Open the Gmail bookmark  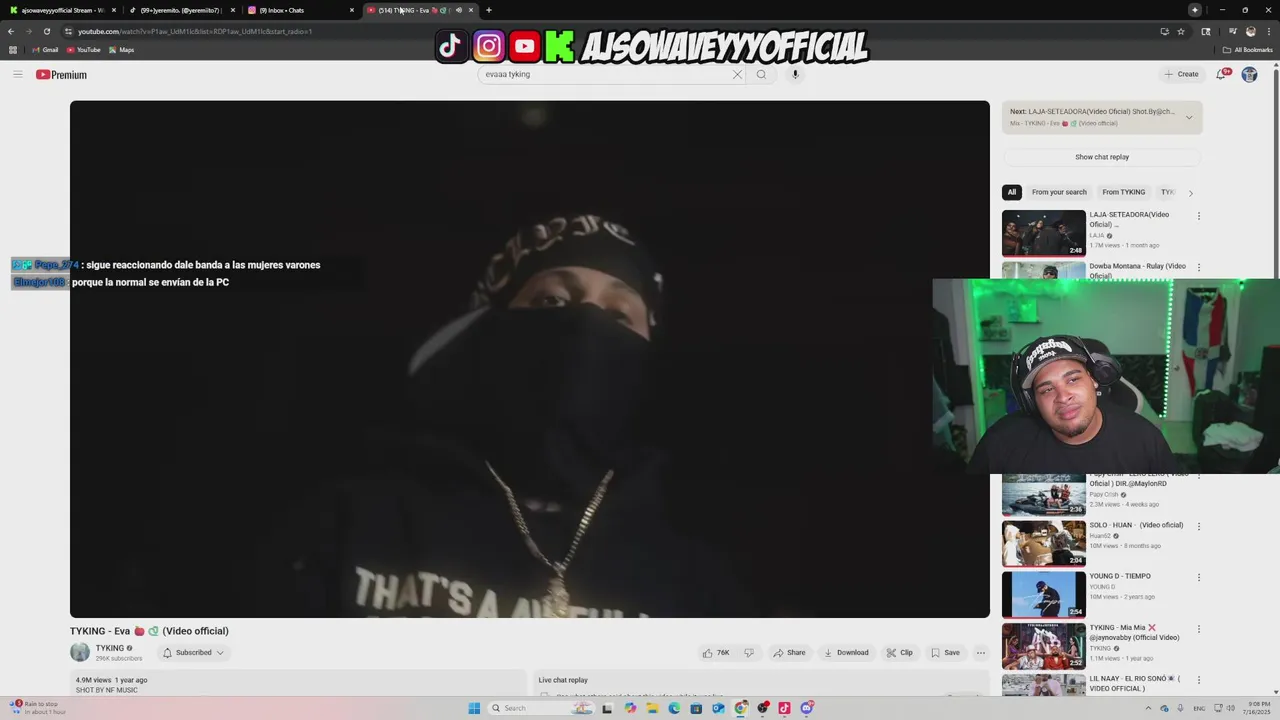tap(45, 50)
